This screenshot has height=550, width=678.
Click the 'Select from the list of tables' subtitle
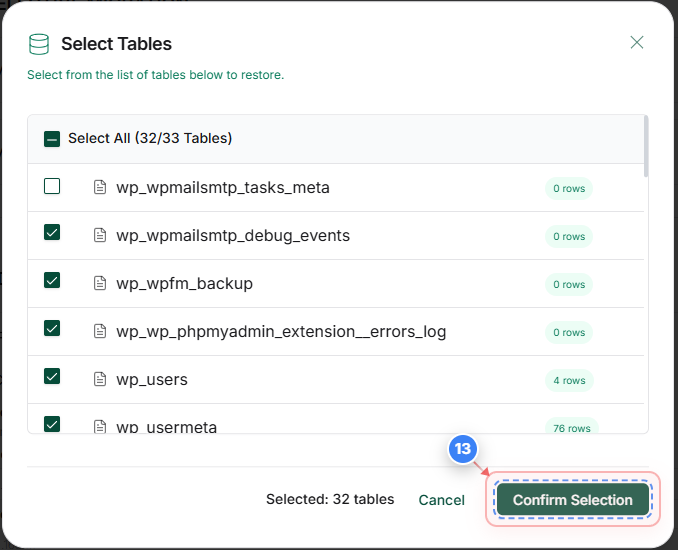156,75
